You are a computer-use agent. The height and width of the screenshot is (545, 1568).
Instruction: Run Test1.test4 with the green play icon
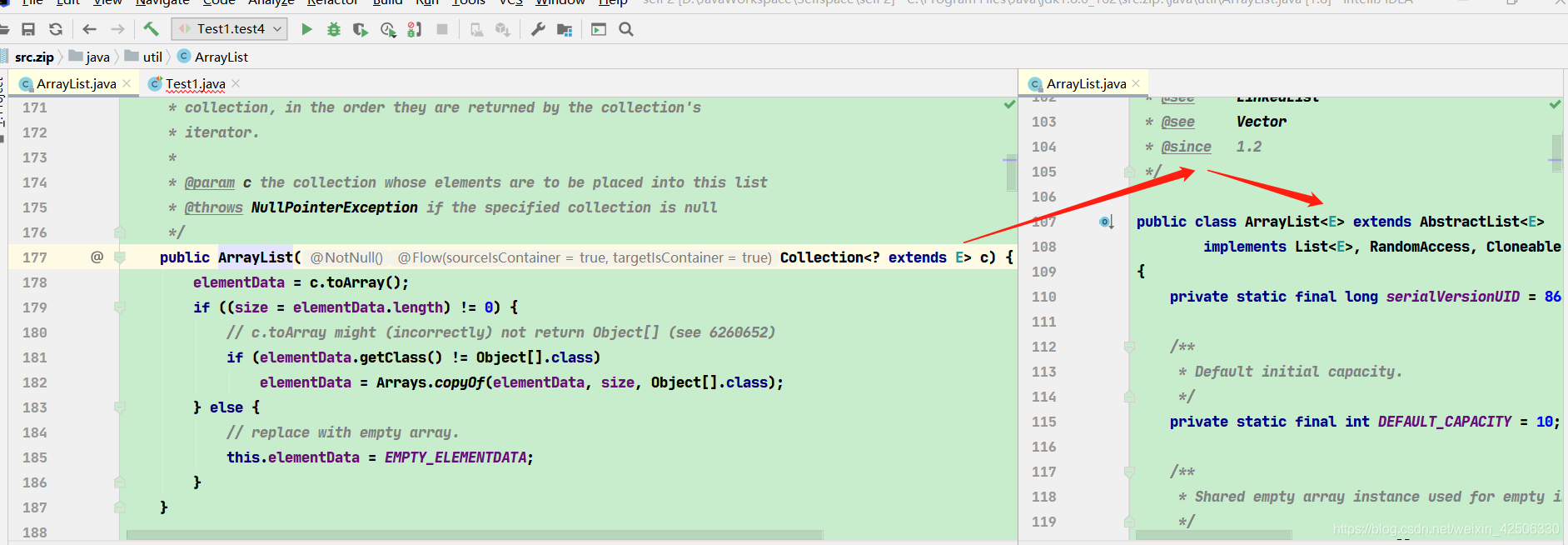pos(306,29)
